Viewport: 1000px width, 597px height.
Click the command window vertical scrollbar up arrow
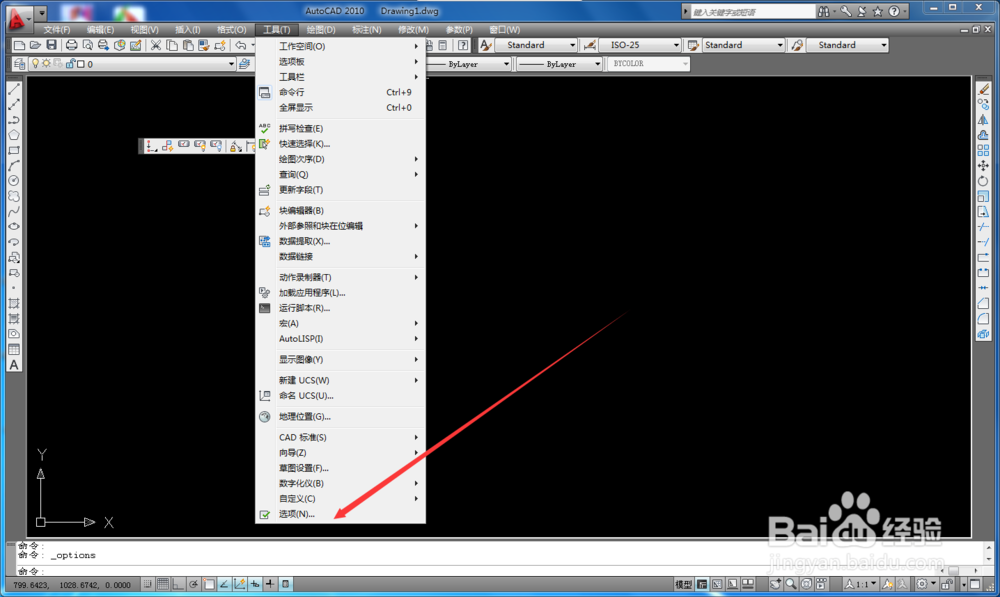[x=989, y=547]
